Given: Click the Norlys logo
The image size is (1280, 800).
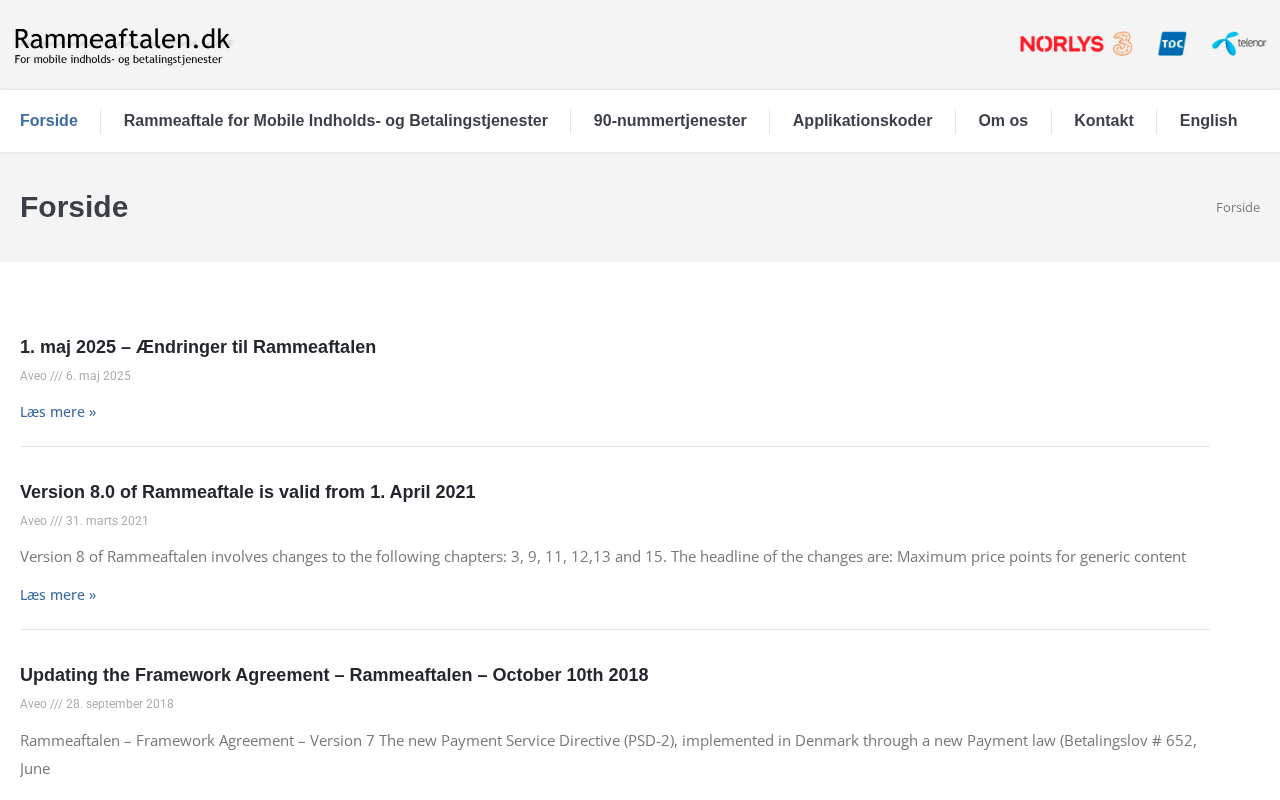Looking at the screenshot, I should pyautogui.click(x=1061, y=44).
